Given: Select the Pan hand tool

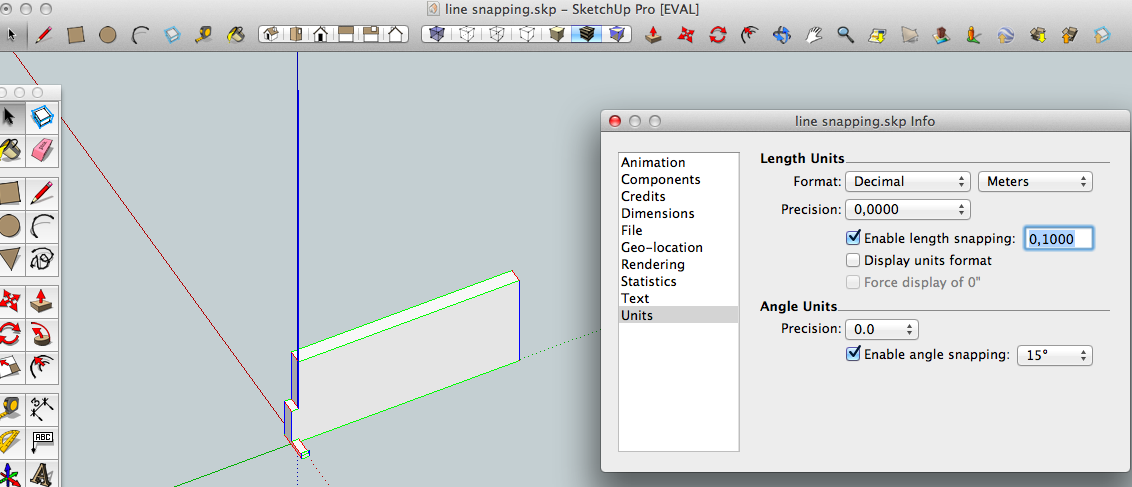Looking at the screenshot, I should [814, 35].
